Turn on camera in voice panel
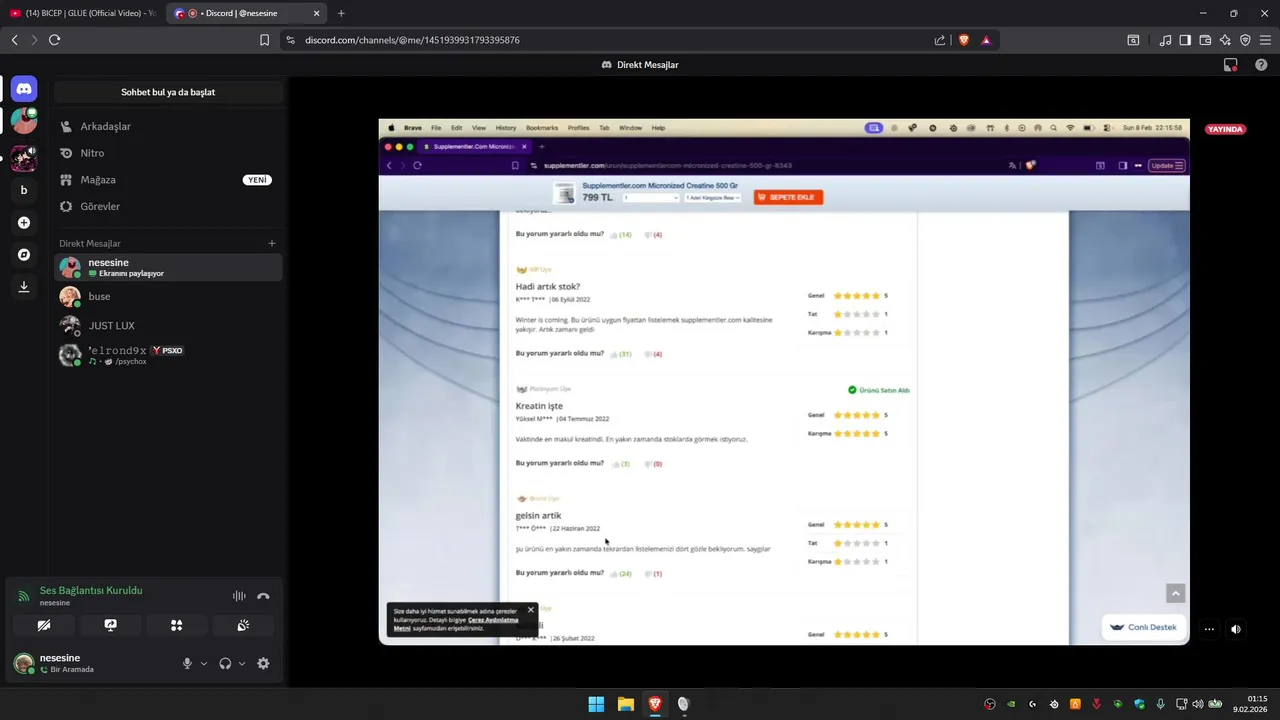1280x720 pixels. point(44,625)
